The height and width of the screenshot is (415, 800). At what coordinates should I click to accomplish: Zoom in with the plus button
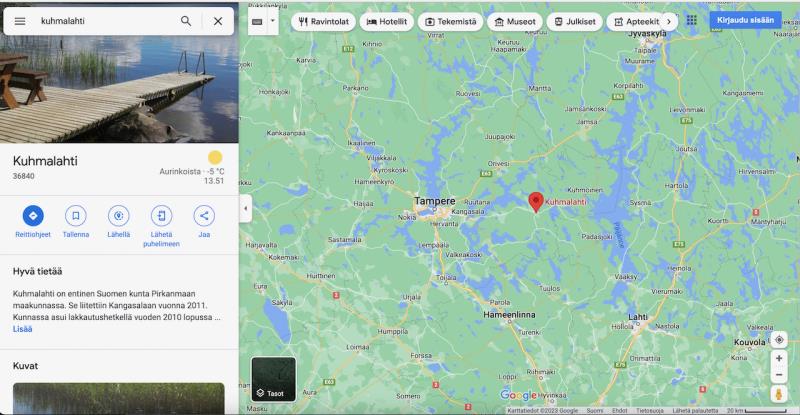click(779, 358)
